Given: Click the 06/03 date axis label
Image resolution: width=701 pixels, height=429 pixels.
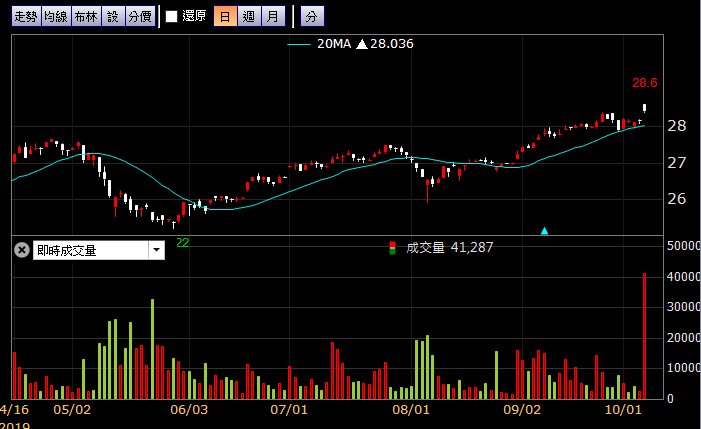Looking at the screenshot, I should coord(189,410).
